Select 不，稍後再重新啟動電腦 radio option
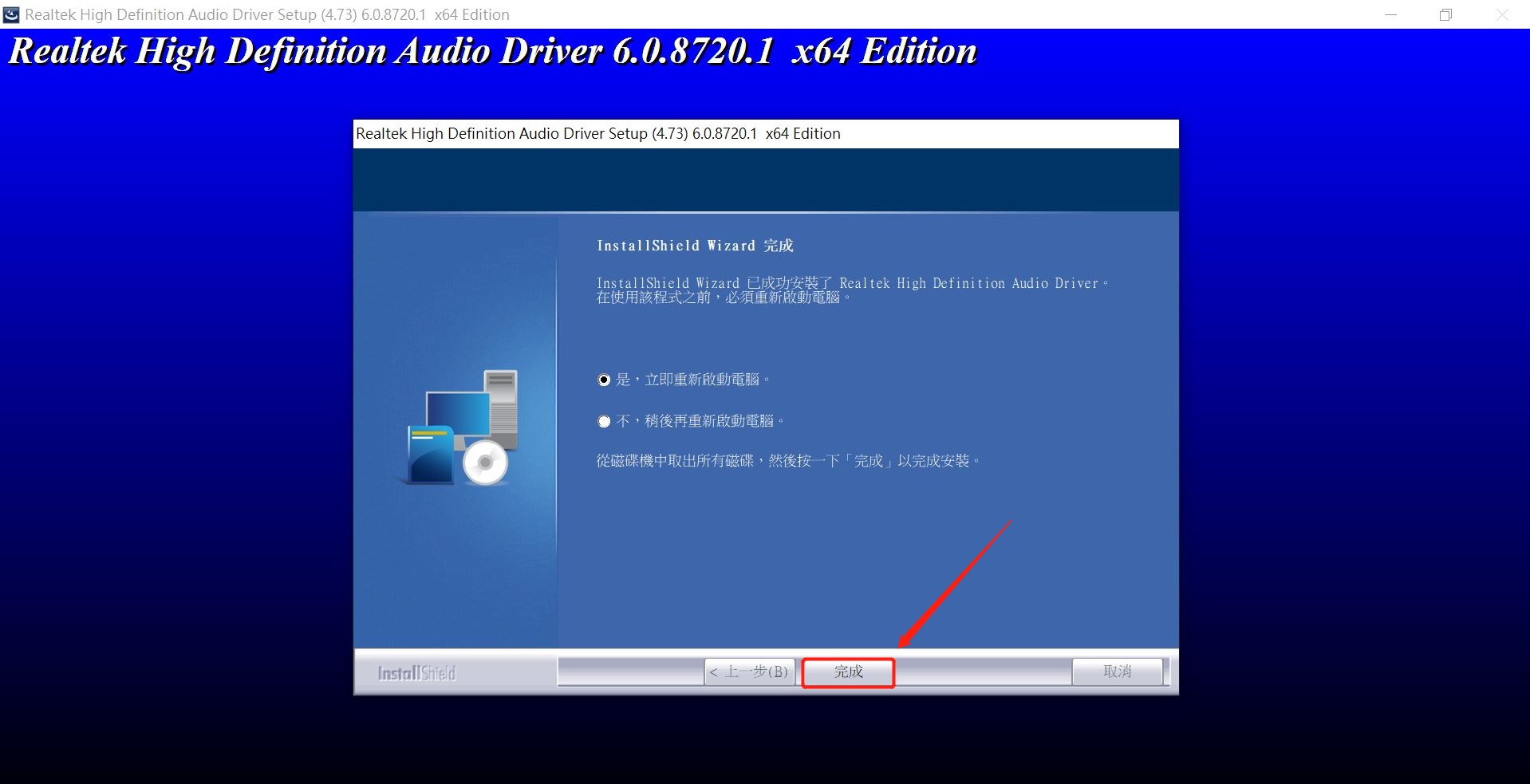The image size is (1530, 784). [604, 421]
